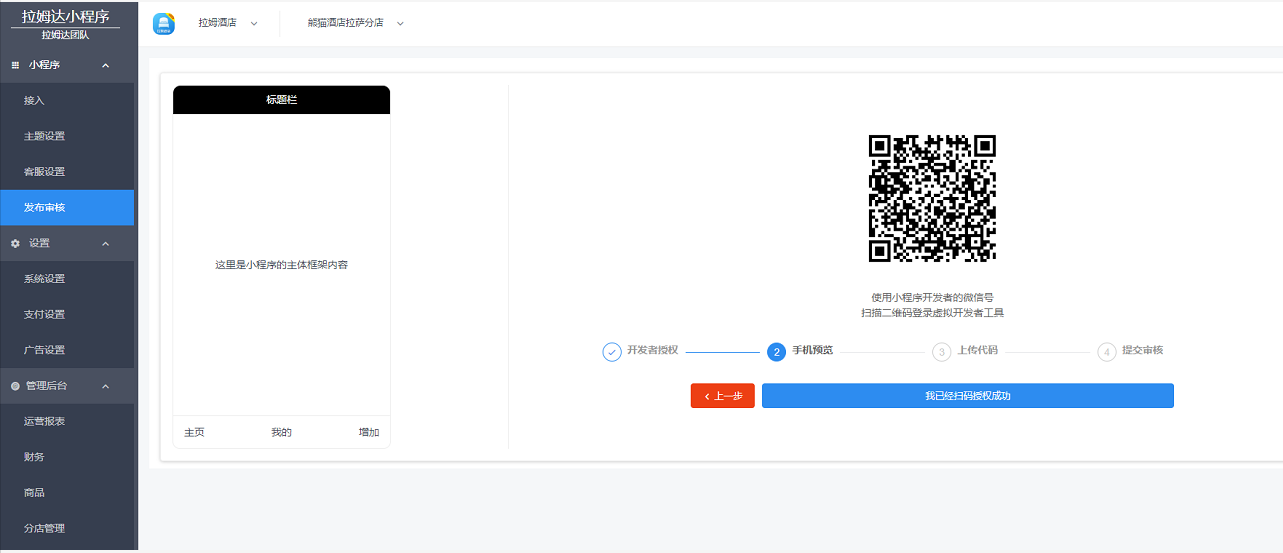Screen dimensions: 1283x553
Task: Open 系统设置 in the sidebar
Action: coord(67,279)
